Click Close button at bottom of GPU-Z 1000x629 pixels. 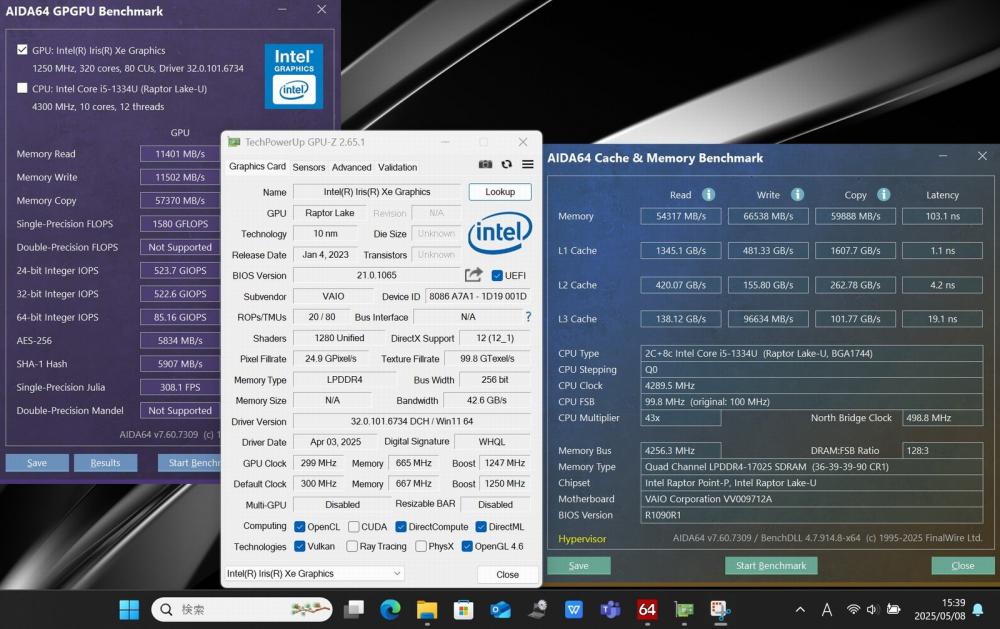pos(508,574)
